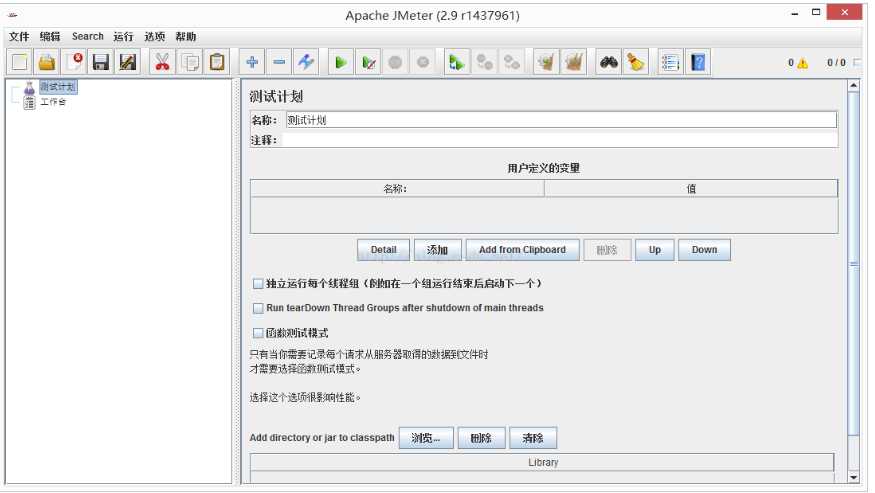875x493 pixels.
Task: Click 删除 button beside classpath browse
Action: tap(481, 438)
